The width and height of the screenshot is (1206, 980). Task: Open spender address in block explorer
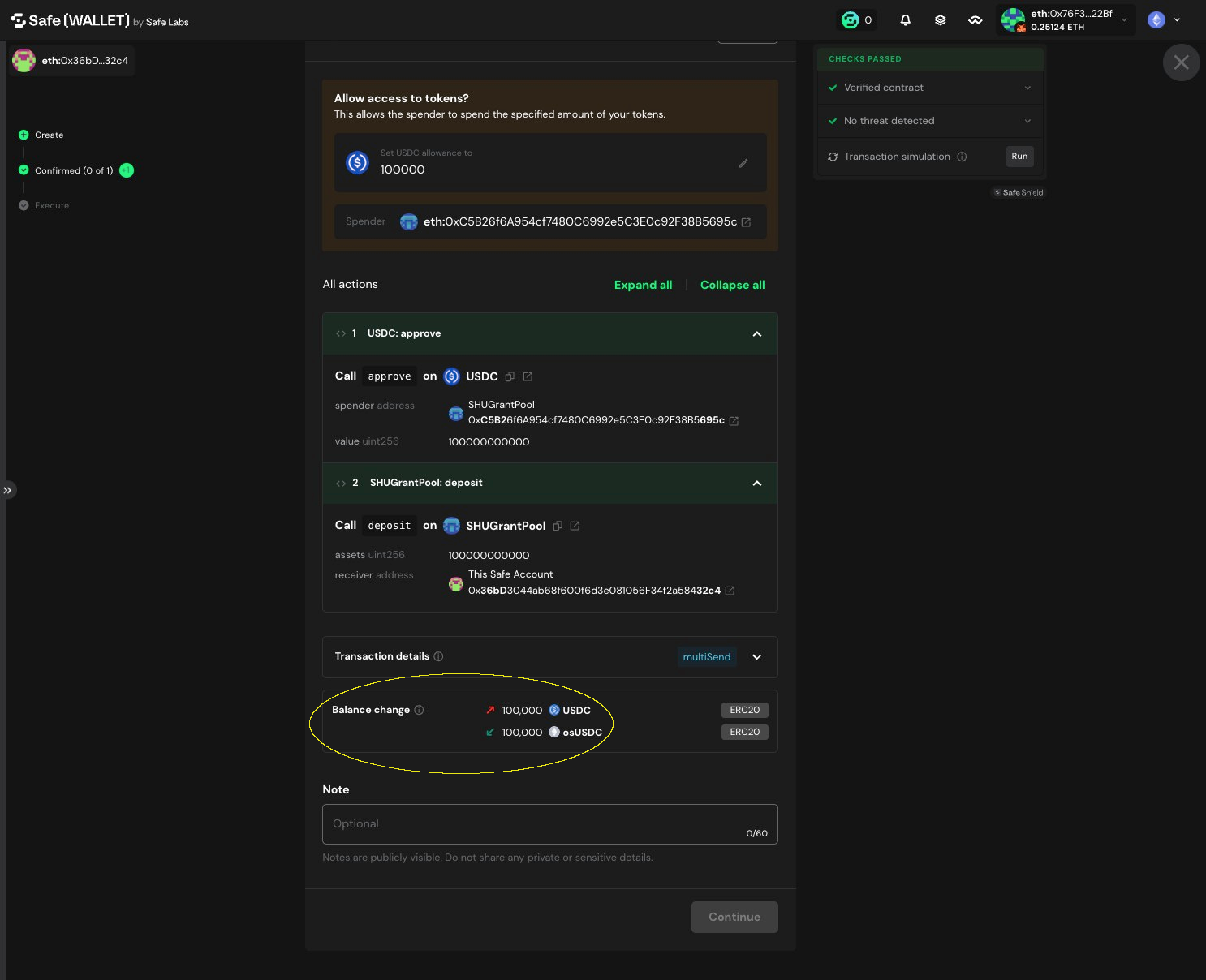tap(746, 222)
